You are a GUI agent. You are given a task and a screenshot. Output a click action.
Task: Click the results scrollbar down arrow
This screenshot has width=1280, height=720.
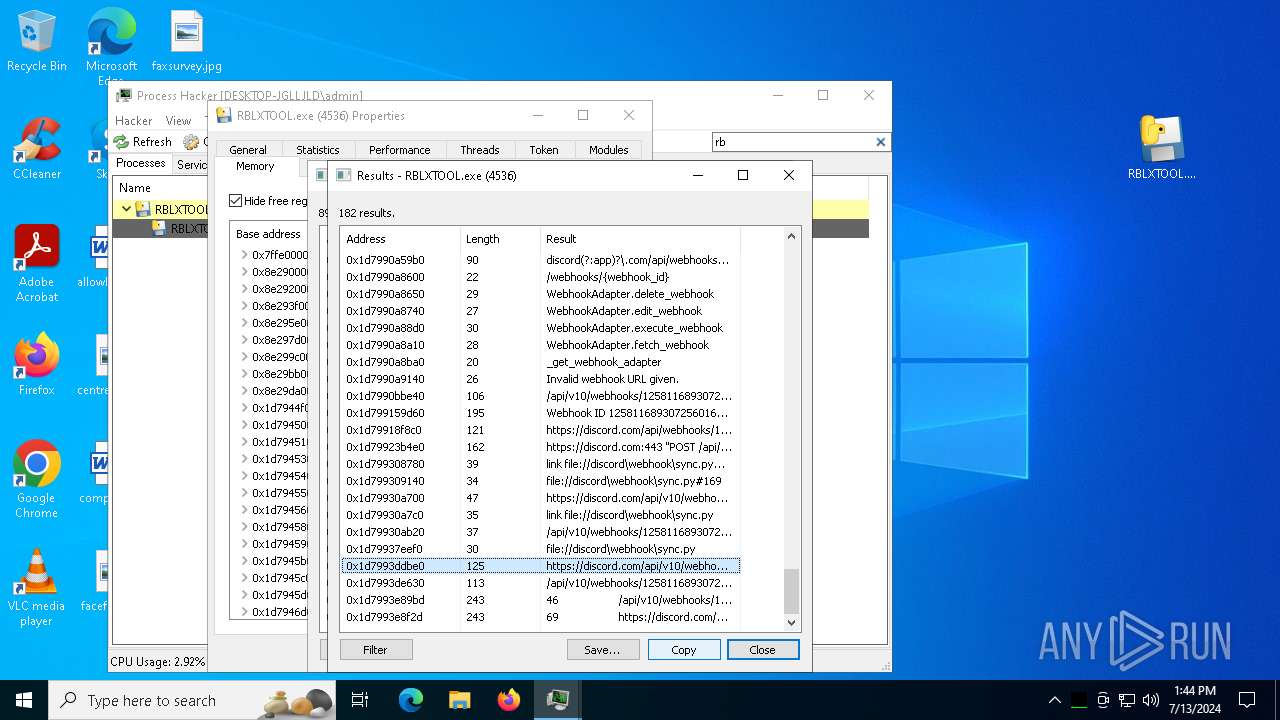coord(791,622)
